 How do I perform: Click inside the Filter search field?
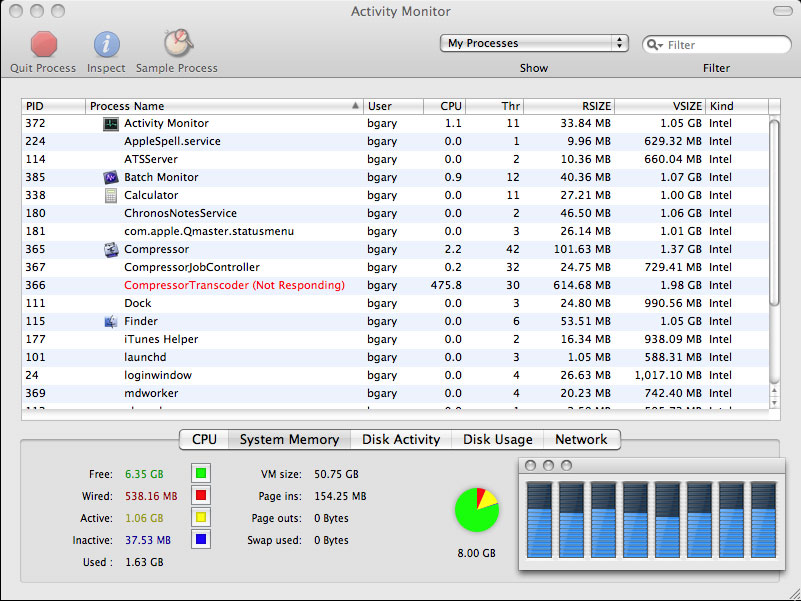717,45
